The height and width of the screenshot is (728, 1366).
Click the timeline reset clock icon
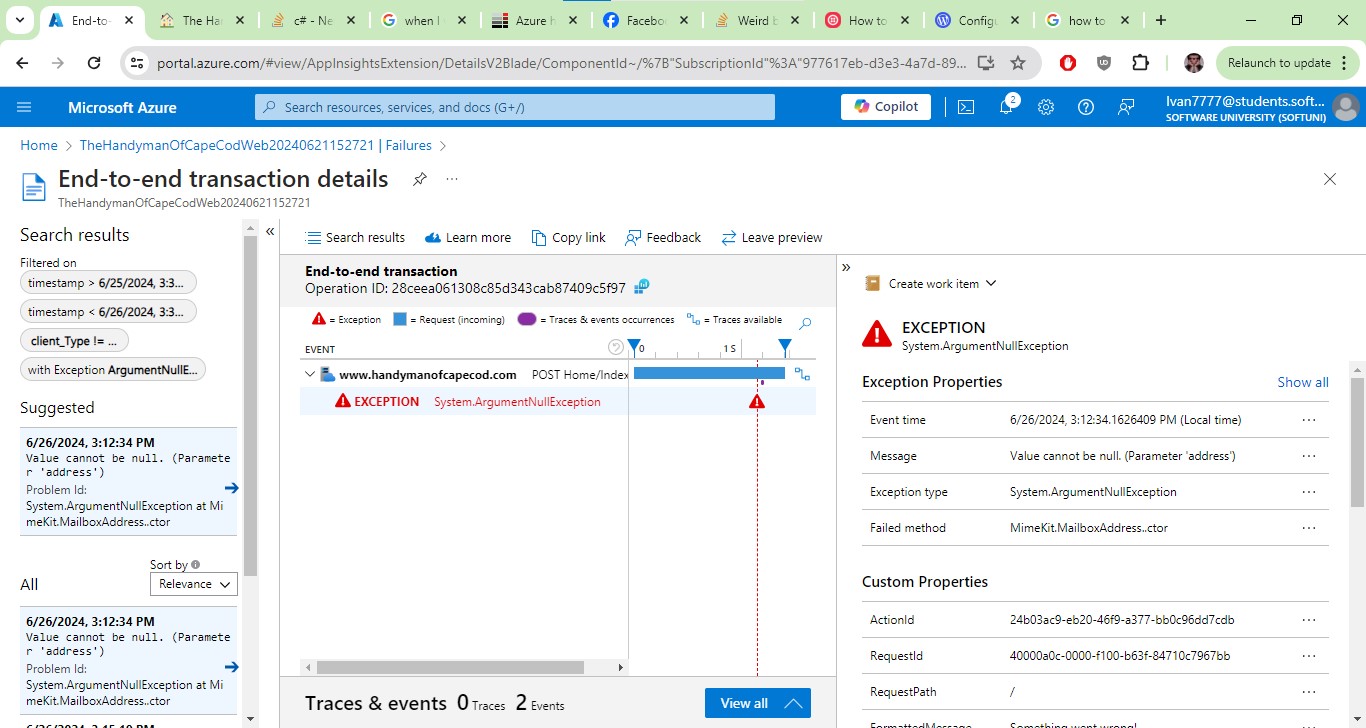(x=616, y=348)
